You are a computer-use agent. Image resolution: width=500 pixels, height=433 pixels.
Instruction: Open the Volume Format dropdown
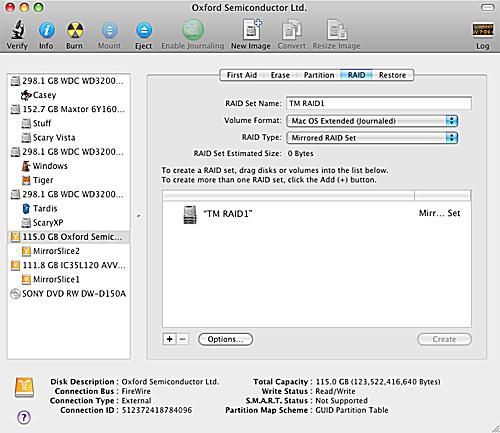click(x=372, y=121)
